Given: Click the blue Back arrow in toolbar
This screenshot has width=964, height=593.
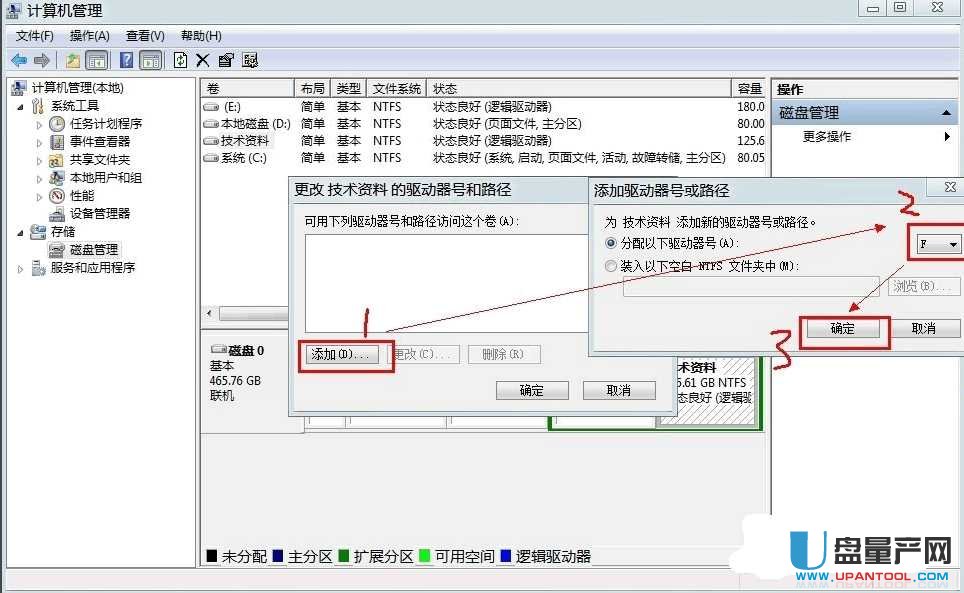Looking at the screenshot, I should [19, 60].
